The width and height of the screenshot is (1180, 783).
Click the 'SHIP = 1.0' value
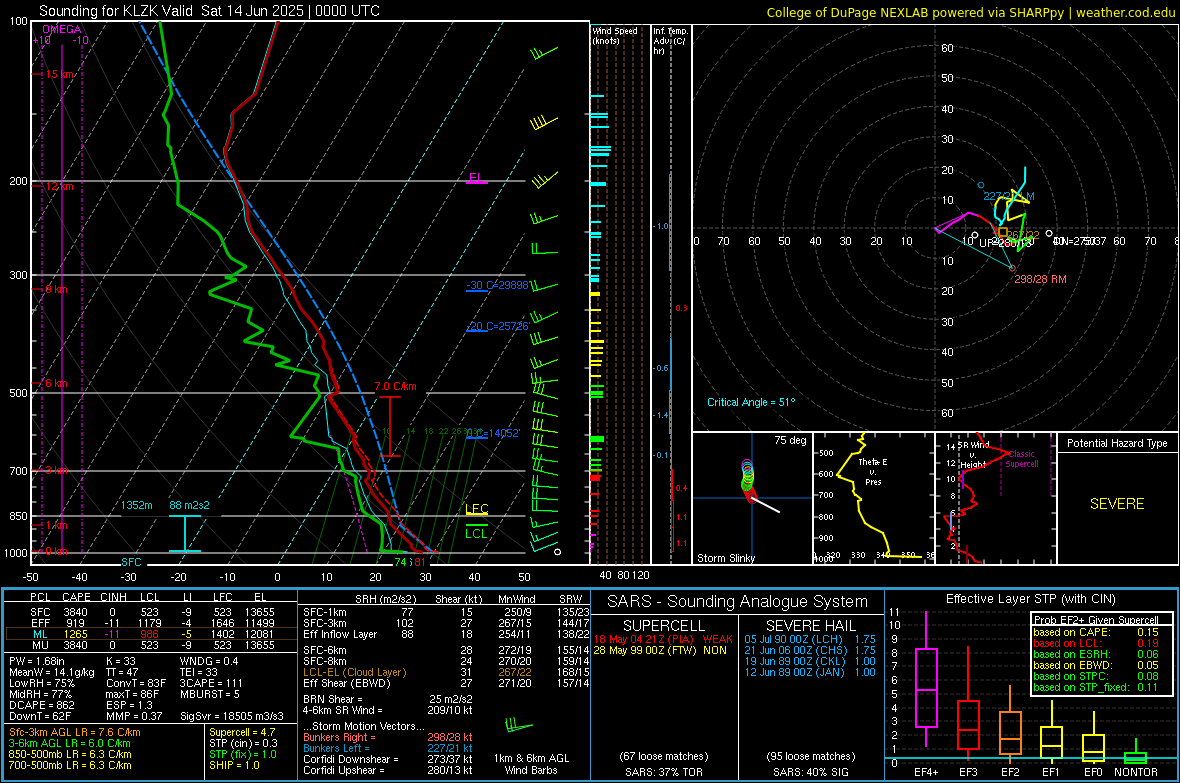click(x=234, y=765)
